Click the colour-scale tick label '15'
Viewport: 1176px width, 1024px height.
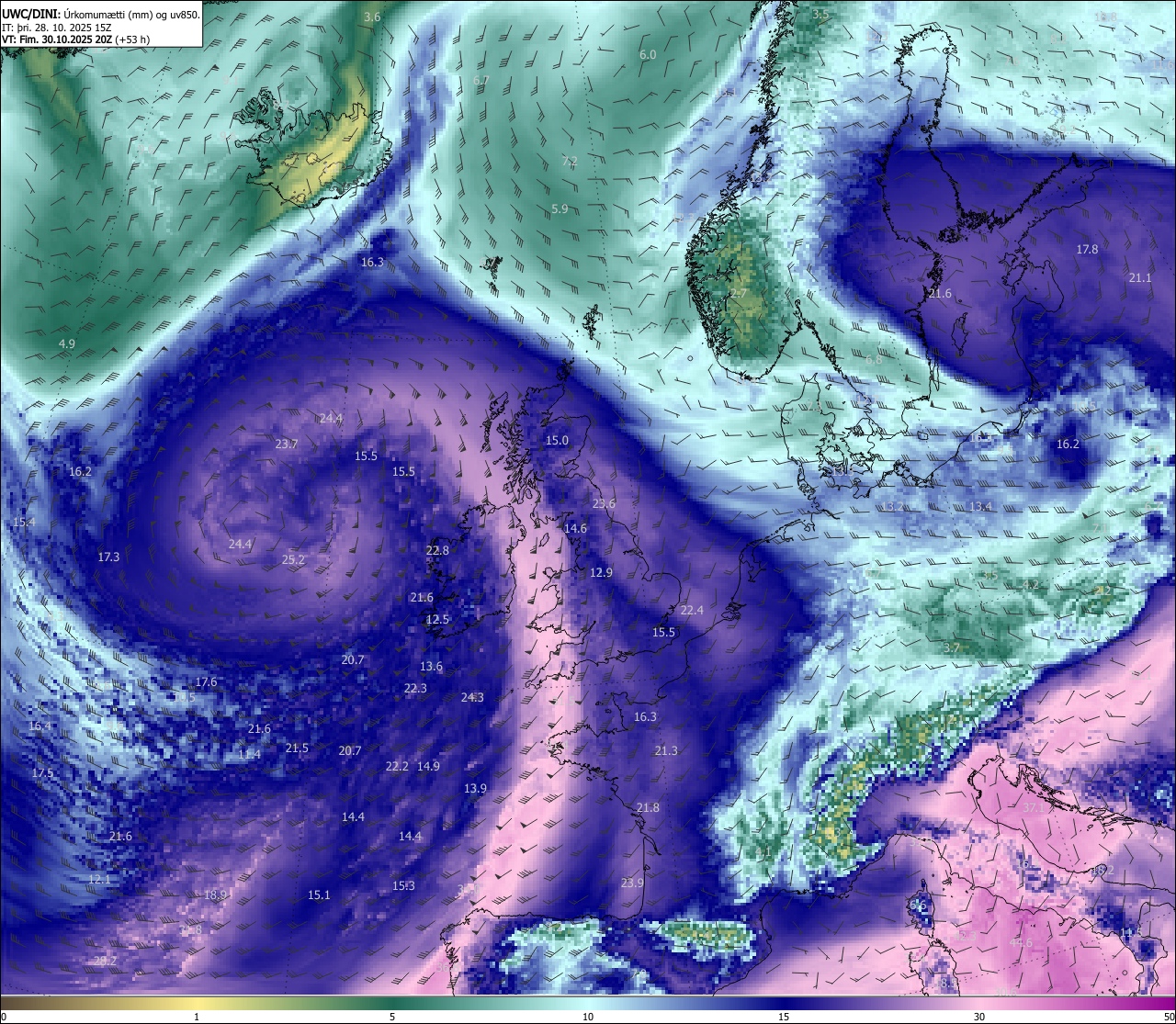[x=784, y=1017]
